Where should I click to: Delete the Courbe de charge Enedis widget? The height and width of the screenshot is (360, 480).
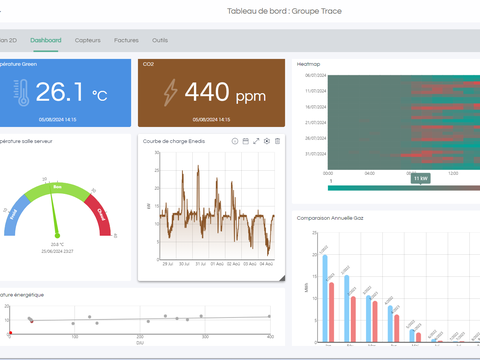point(277,141)
